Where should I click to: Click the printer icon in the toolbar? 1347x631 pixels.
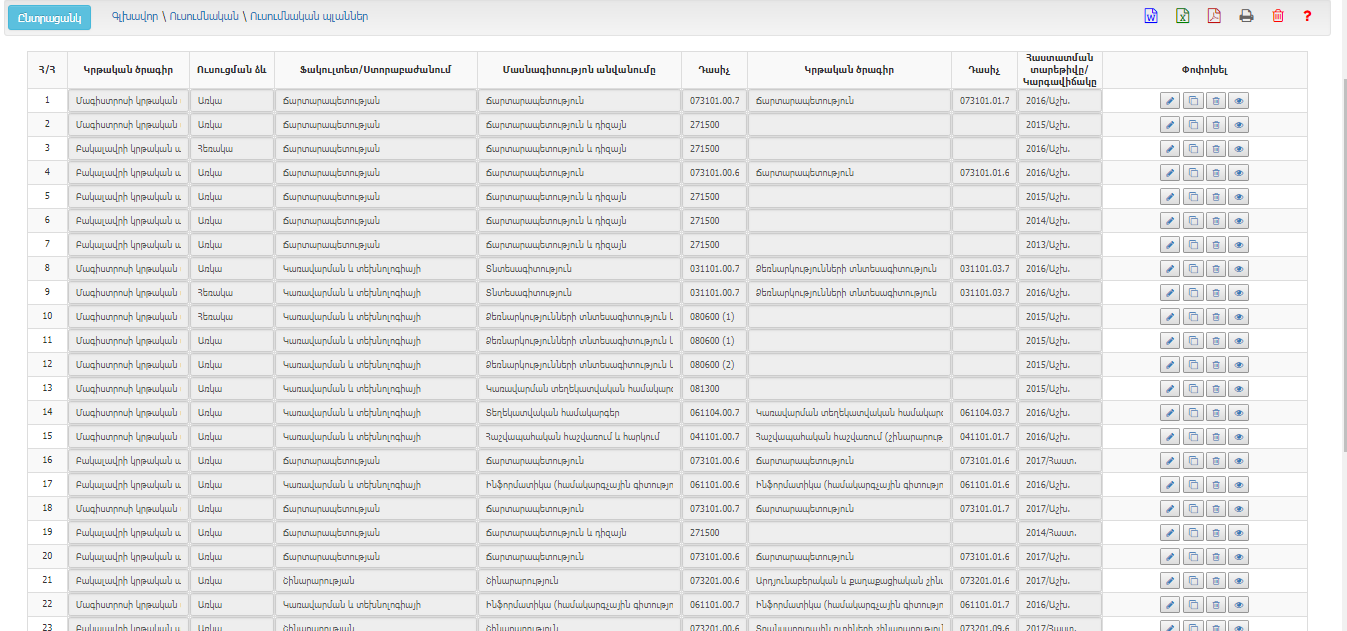[x=1246, y=16]
